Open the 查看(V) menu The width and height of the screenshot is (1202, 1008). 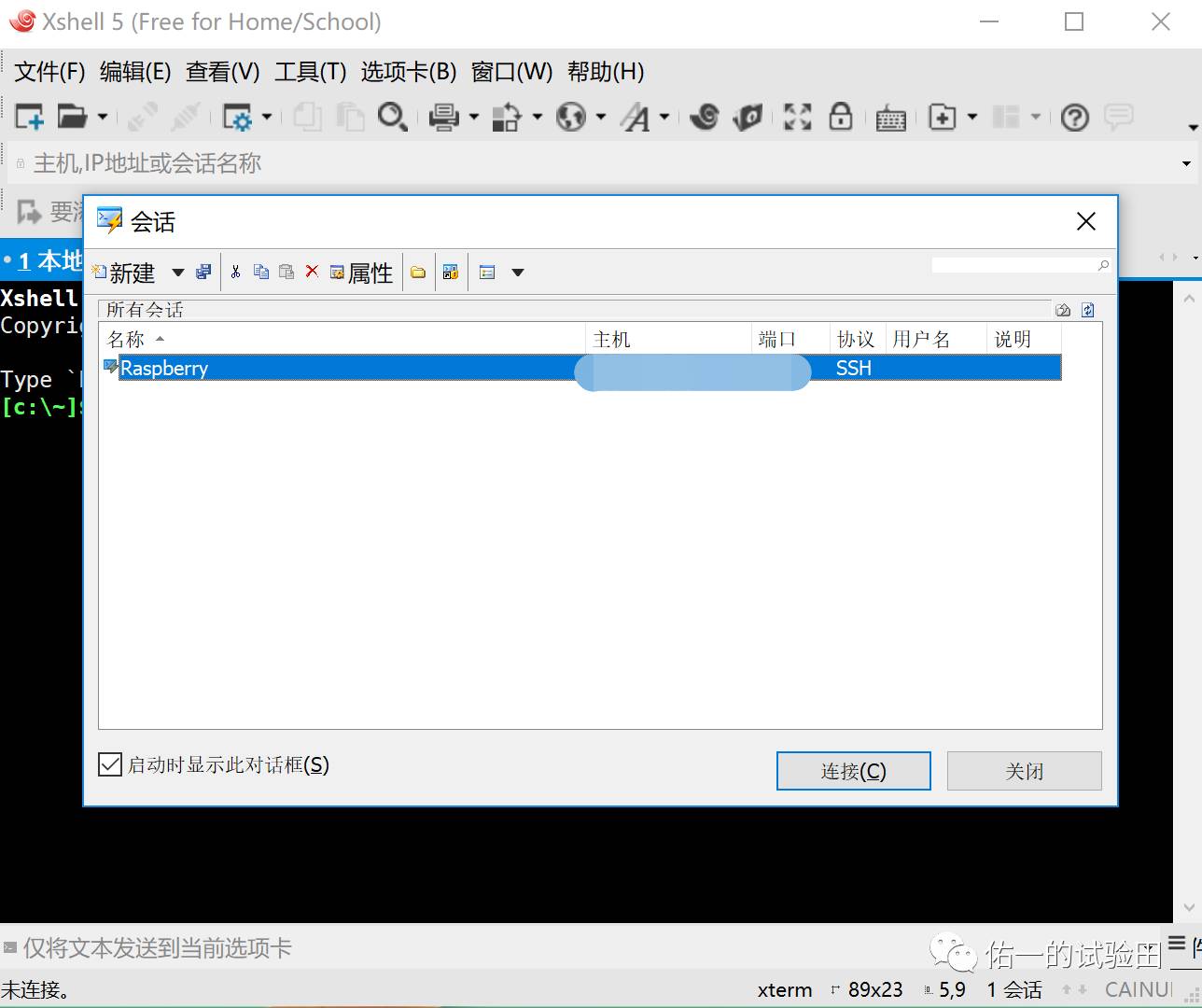(222, 72)
